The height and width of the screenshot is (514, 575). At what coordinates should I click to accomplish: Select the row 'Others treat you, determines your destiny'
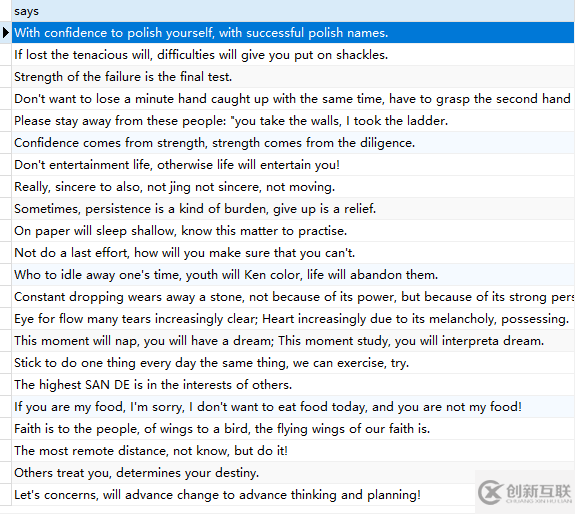click(x=293, y=473)
